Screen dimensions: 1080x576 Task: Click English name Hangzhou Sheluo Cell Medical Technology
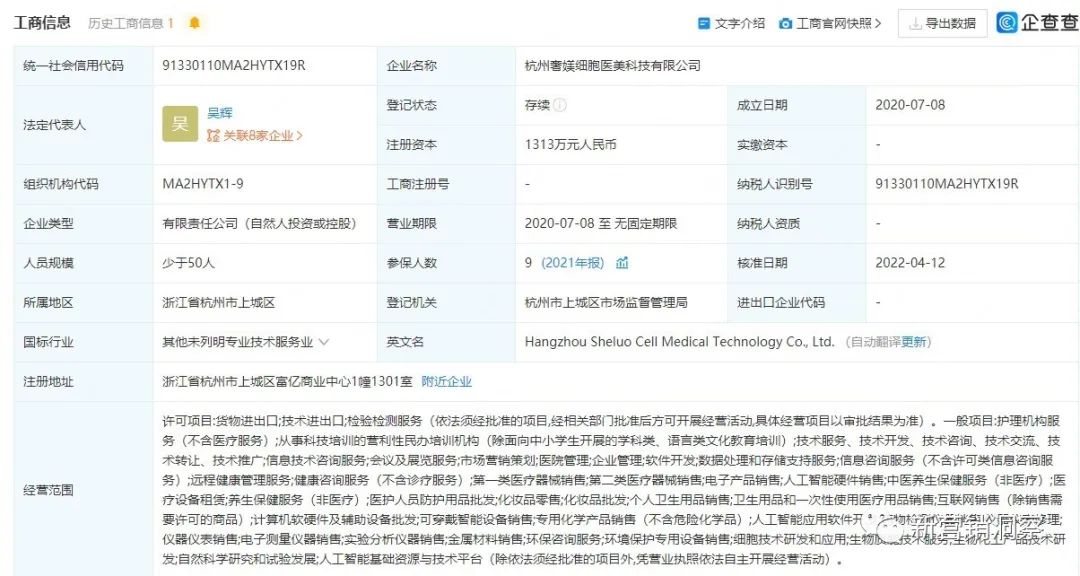pyautogui.click(x=679, y=342)
